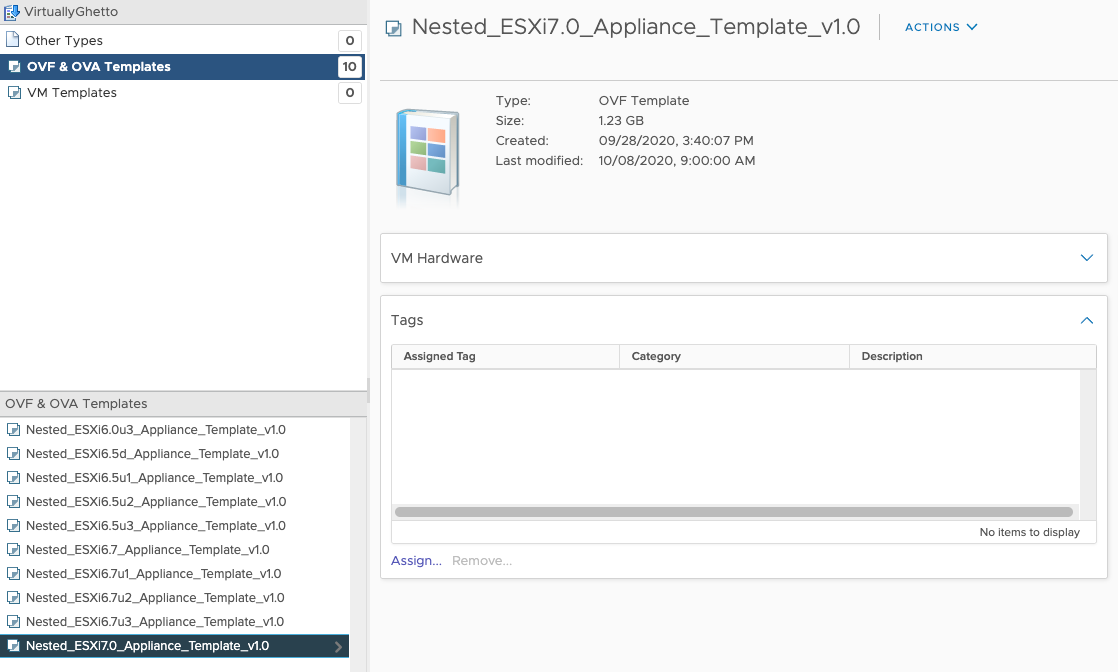The image size is (1118, 672).
Task: Click the template icon in the page title
Action: tap(394, 28)
